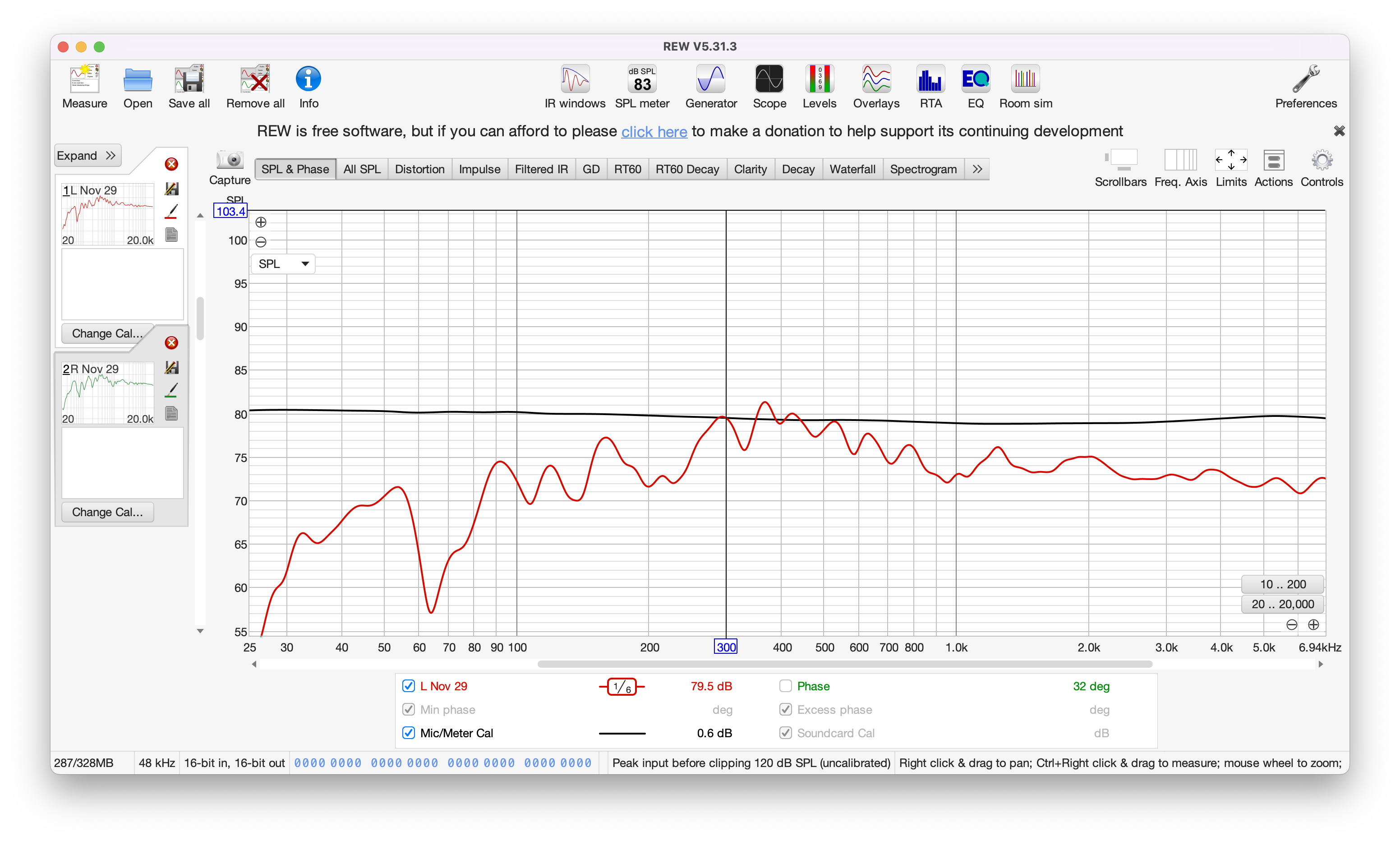Open the EQ window

975,86
